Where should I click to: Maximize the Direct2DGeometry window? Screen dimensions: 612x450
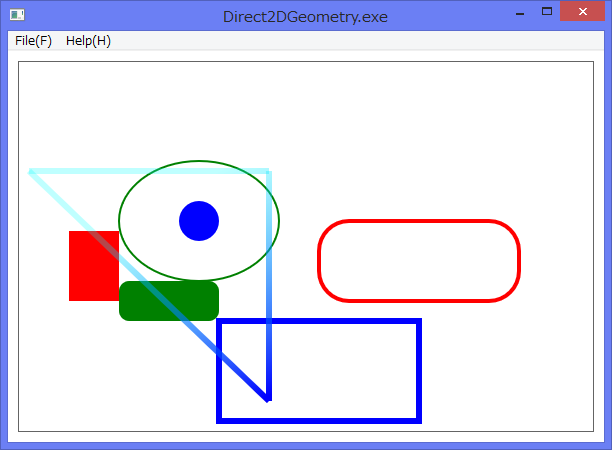[x=547, y=12]
